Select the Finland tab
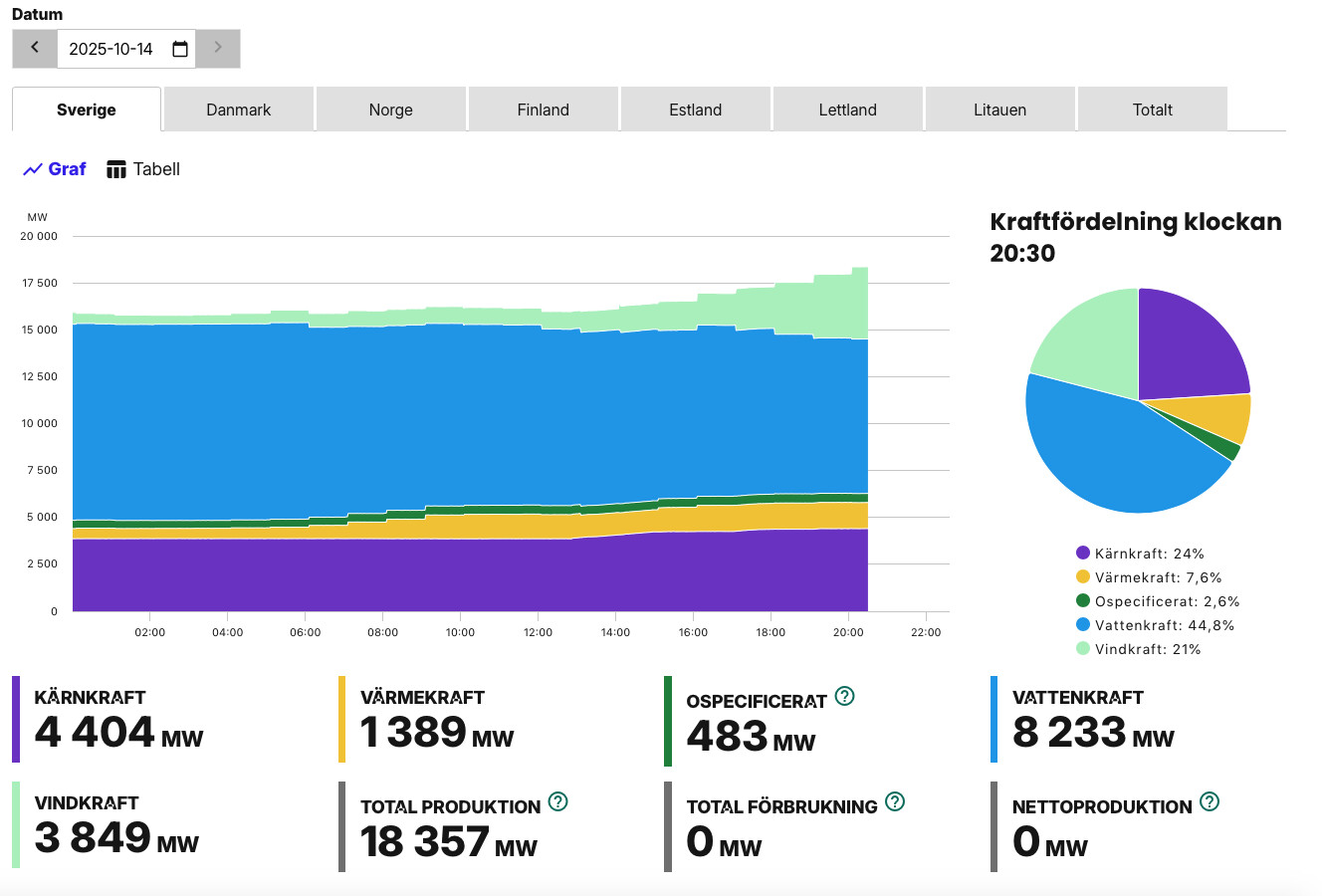 (x=543, y=110)
